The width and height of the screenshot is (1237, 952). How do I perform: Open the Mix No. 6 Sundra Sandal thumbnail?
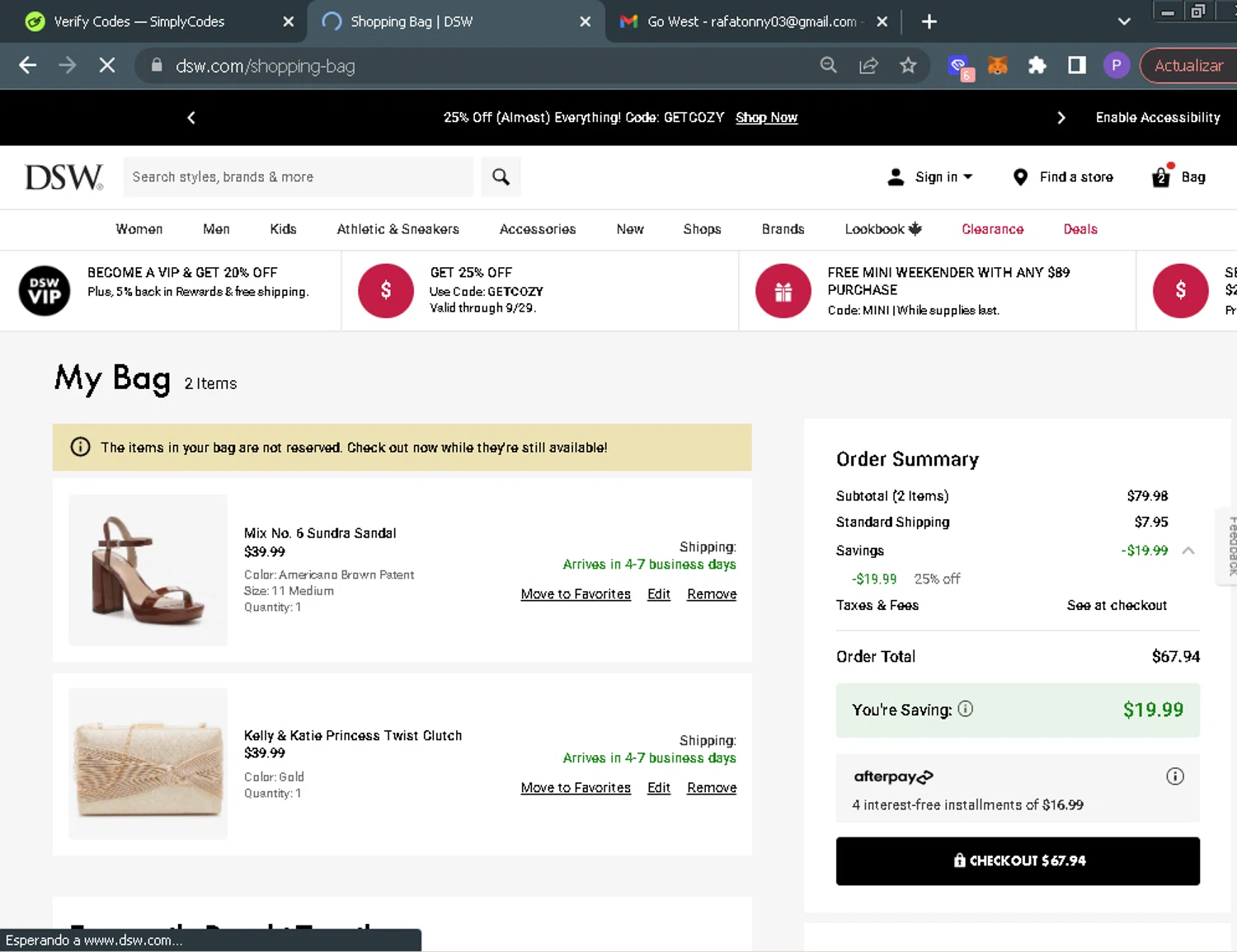[148, 570]
